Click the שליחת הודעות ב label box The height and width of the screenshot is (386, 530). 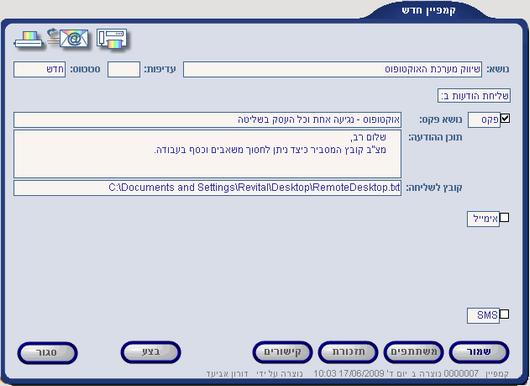474,96
